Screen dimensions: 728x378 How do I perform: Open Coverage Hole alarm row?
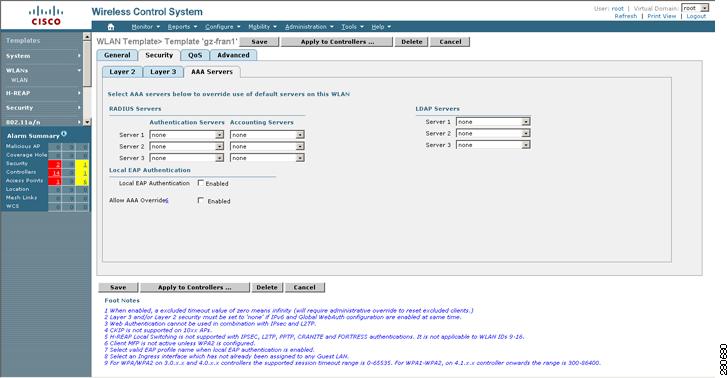click(x=26, y=155)
